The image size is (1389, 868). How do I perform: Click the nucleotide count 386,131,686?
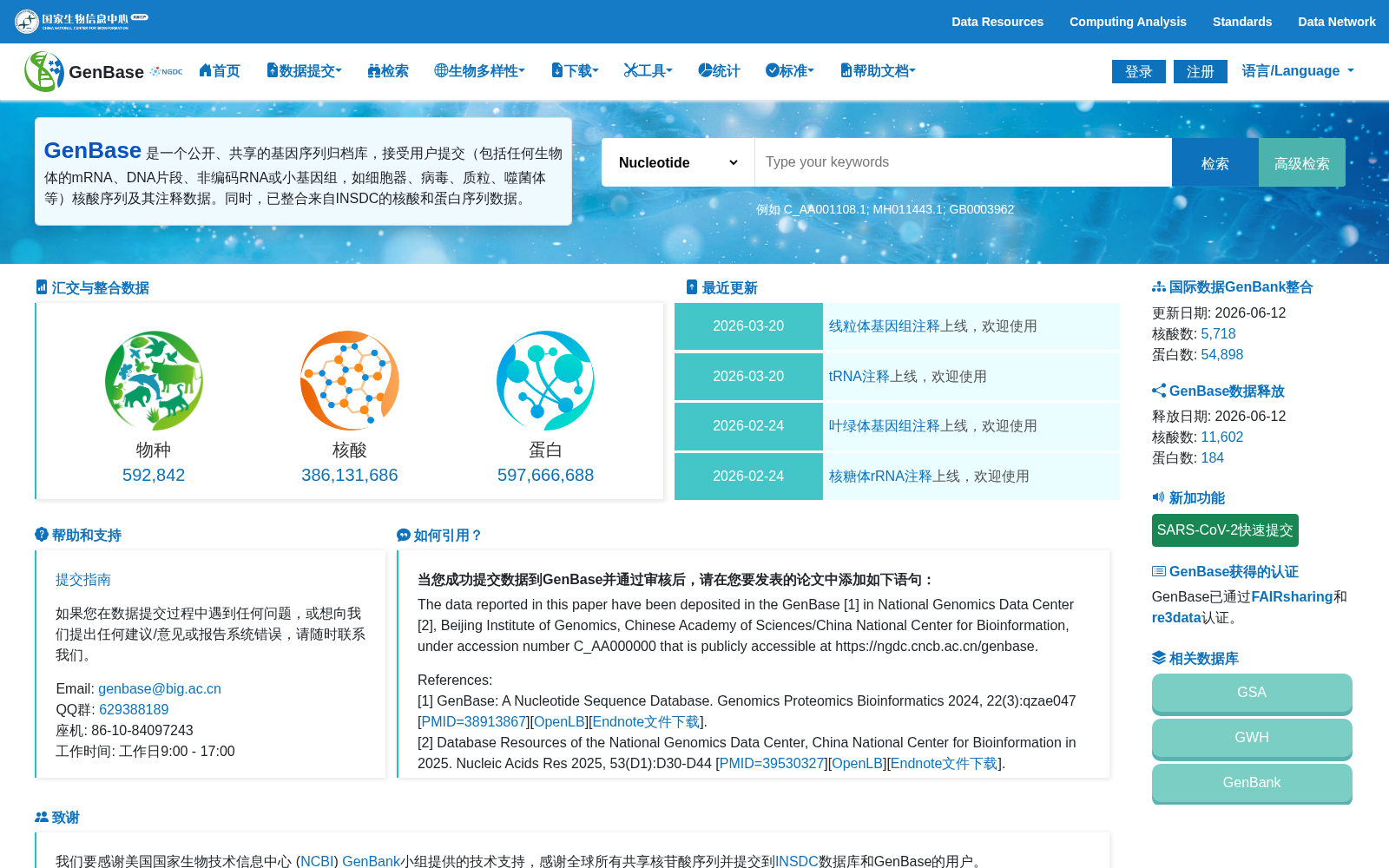click(350, 475)
